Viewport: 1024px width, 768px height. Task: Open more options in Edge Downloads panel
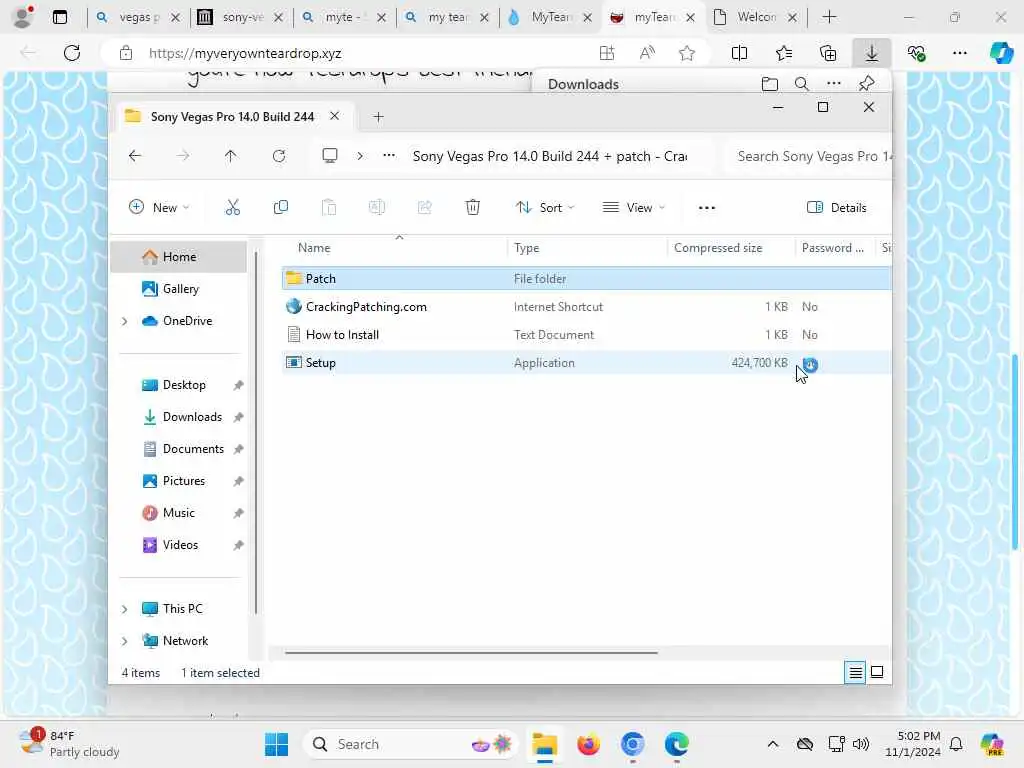[834, 84]
